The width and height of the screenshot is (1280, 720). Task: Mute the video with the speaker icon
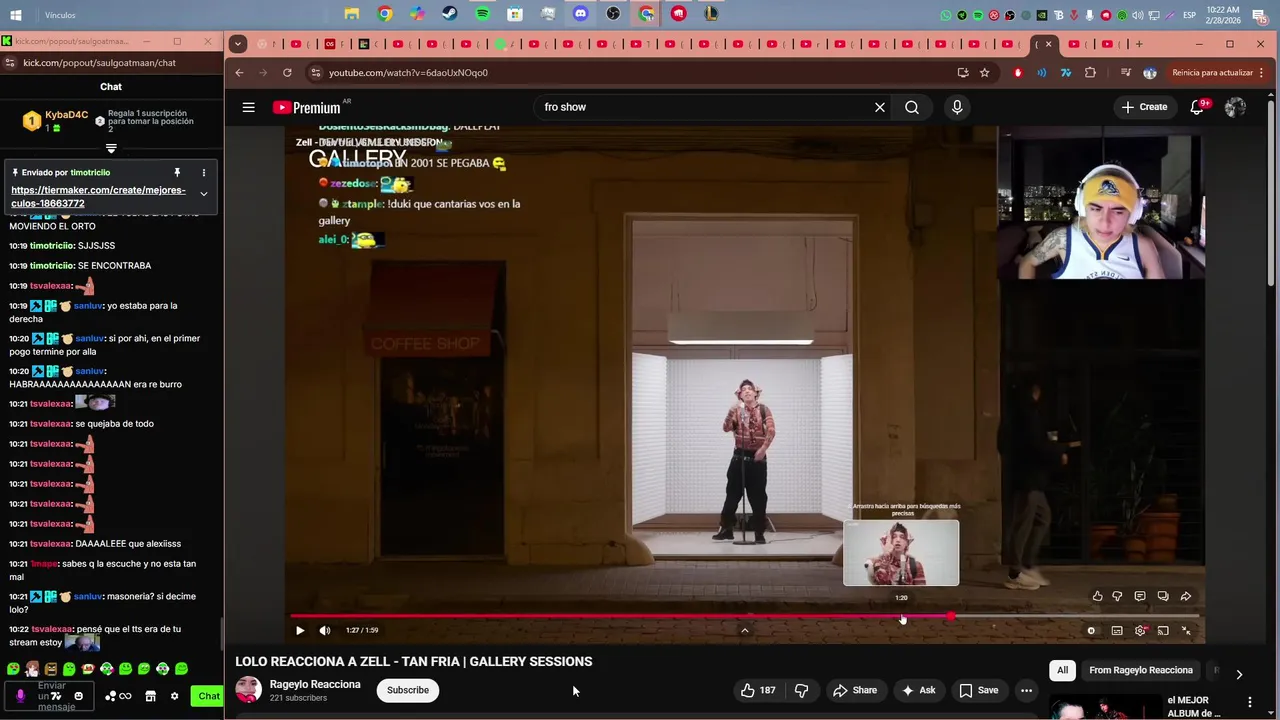pos(325,630)
